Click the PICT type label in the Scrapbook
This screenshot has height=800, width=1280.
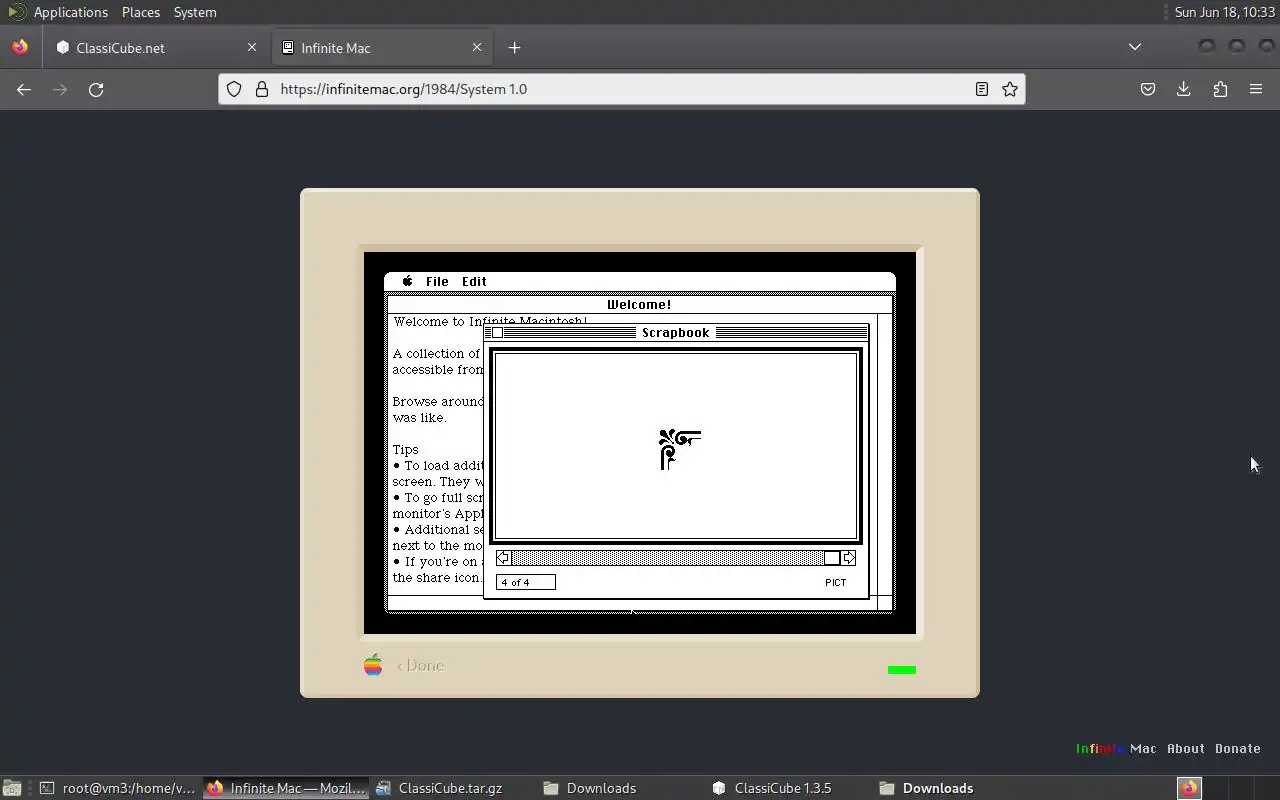836,582
